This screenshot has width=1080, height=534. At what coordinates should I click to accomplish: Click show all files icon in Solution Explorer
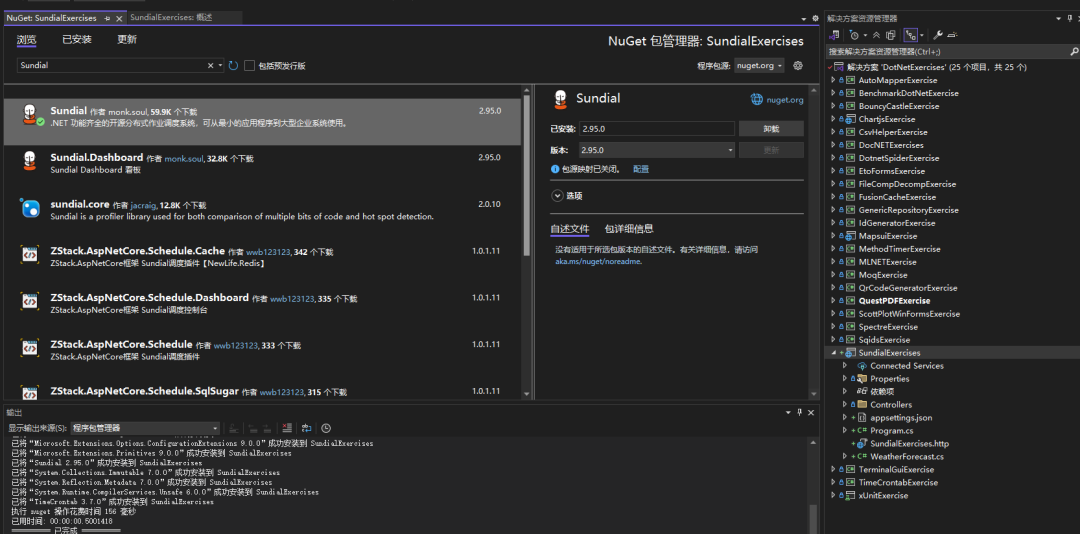[891, 35]
